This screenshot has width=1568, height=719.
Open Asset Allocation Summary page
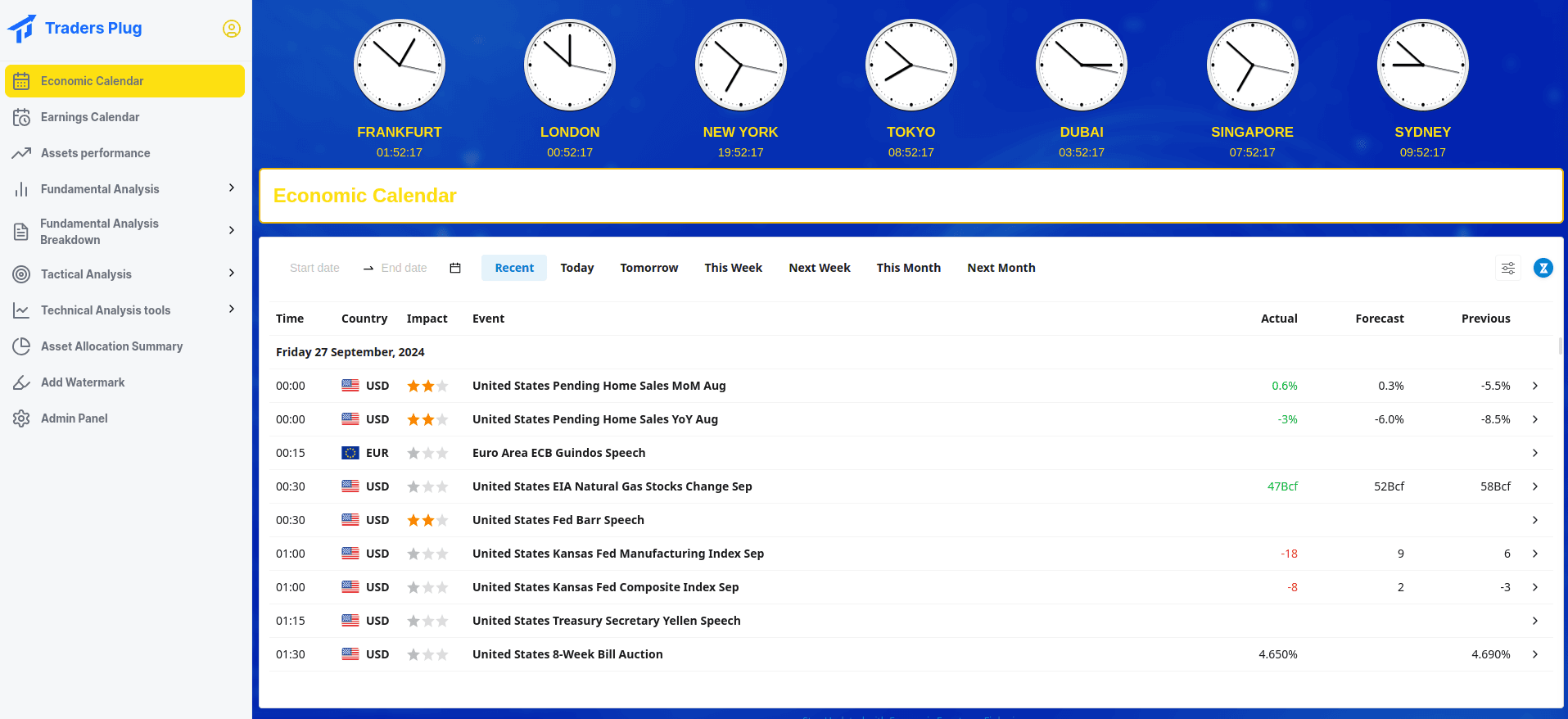124,346
